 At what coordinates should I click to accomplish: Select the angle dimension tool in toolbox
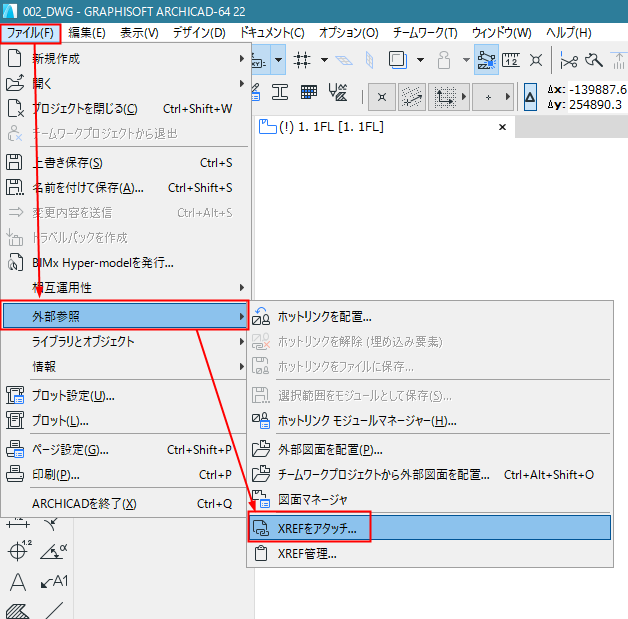click(54, 552)
